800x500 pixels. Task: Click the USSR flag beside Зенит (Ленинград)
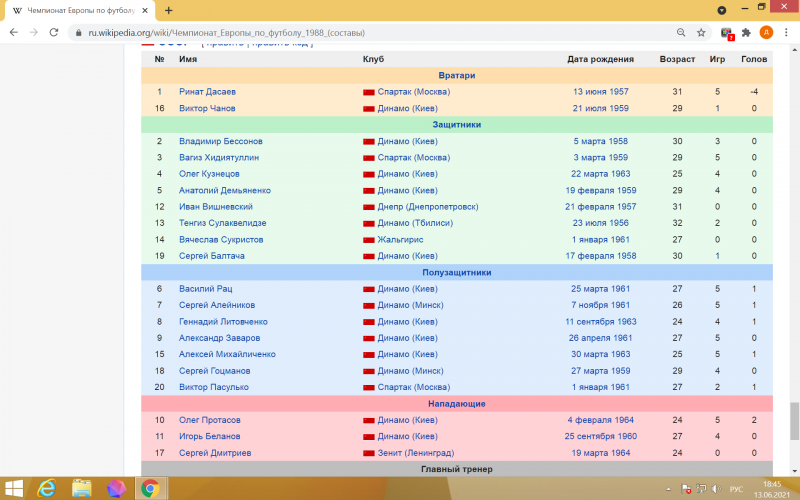pos(369,454)
